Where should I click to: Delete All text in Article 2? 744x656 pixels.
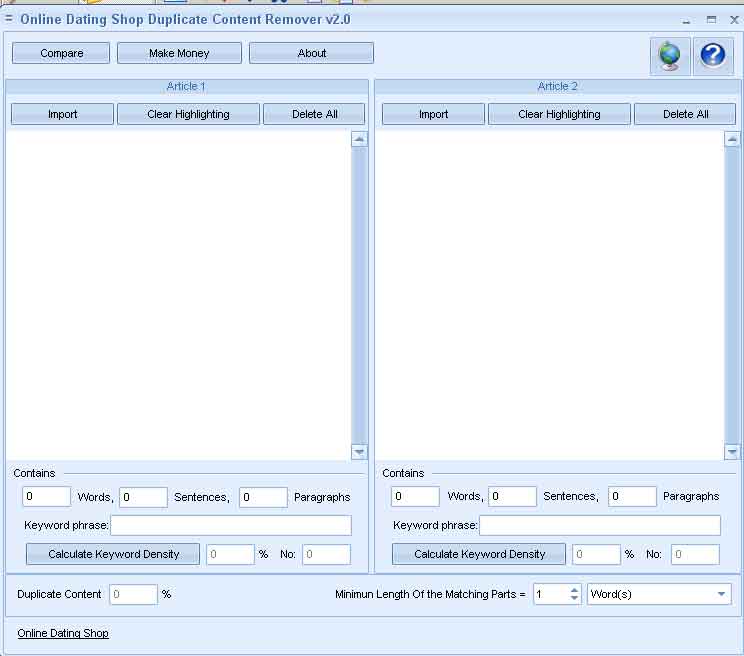click(685, 114)
